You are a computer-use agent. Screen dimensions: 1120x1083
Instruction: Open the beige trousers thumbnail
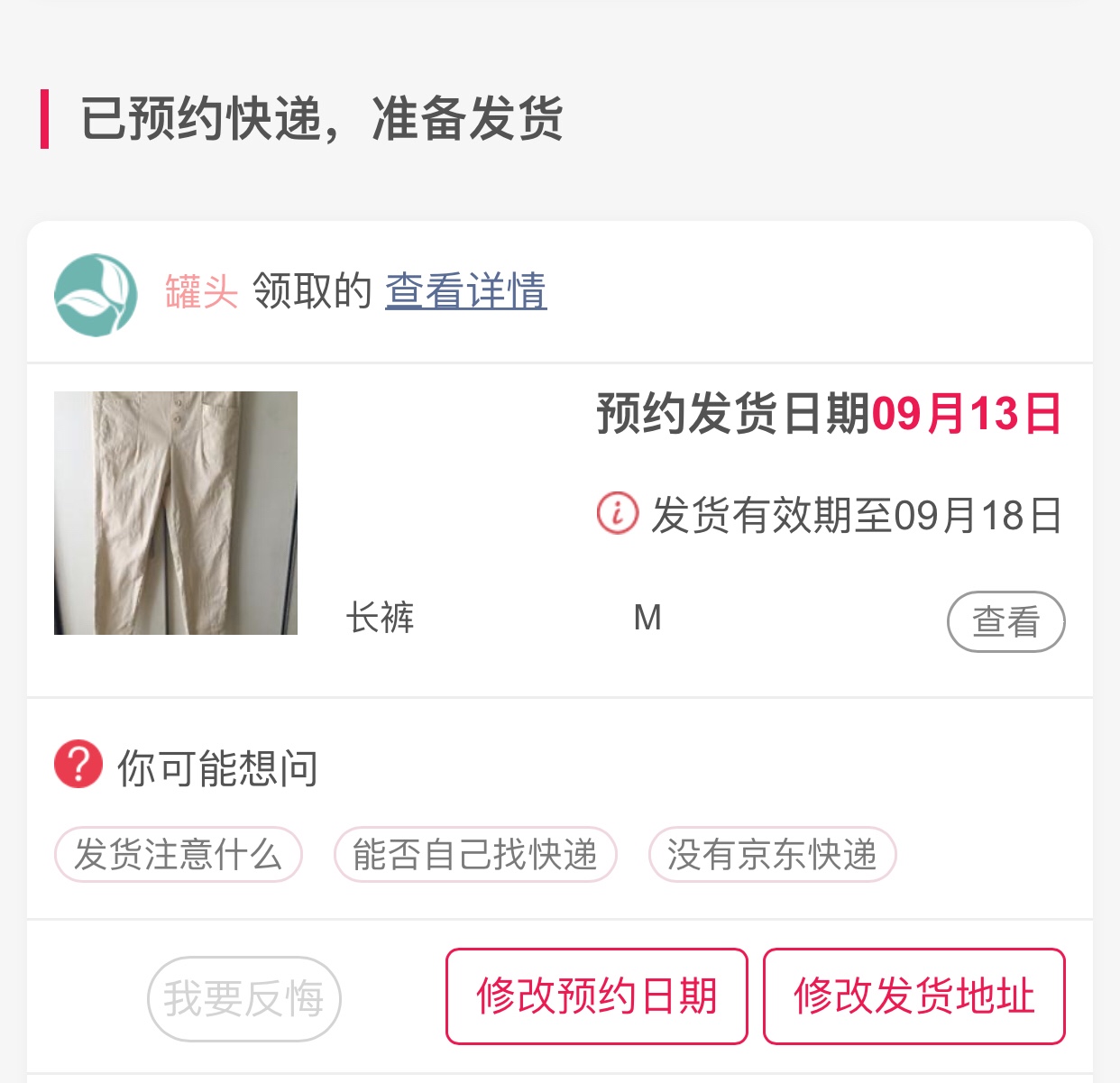click(176, 513)
